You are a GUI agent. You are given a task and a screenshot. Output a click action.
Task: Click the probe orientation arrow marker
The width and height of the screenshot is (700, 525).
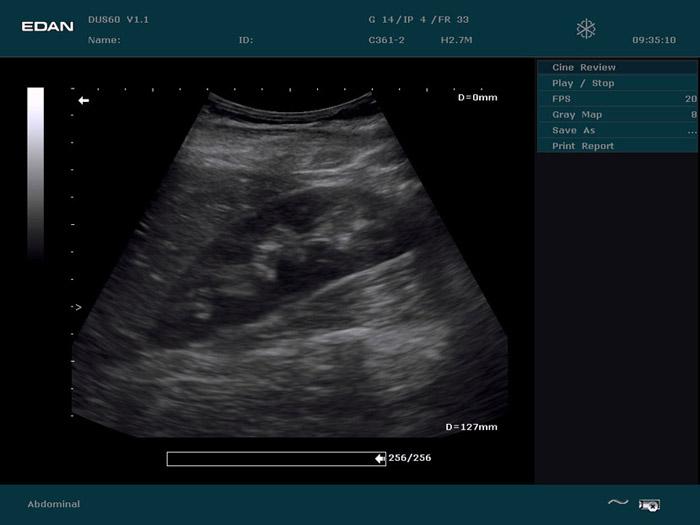(84, 101)
